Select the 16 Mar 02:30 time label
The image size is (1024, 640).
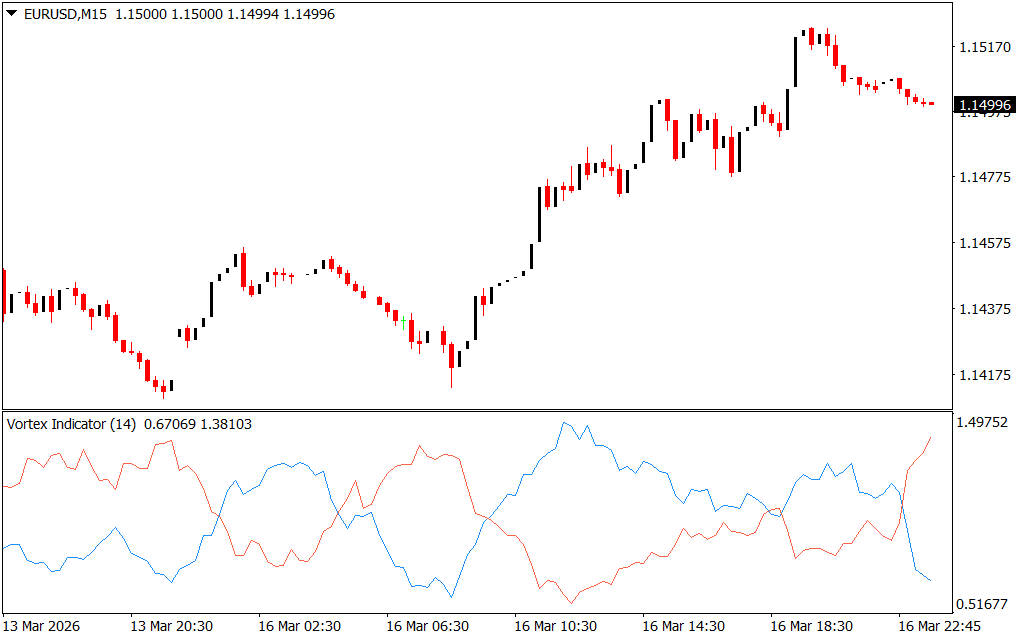point(299,626)
